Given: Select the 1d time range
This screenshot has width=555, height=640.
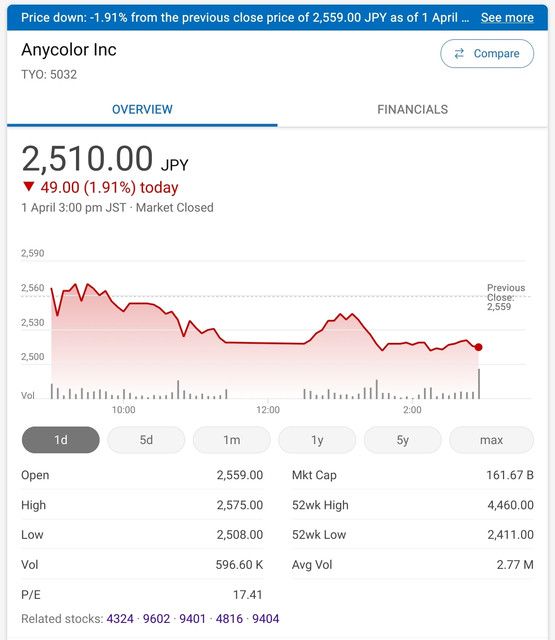Looking at the screenshot, I should 60,440.
